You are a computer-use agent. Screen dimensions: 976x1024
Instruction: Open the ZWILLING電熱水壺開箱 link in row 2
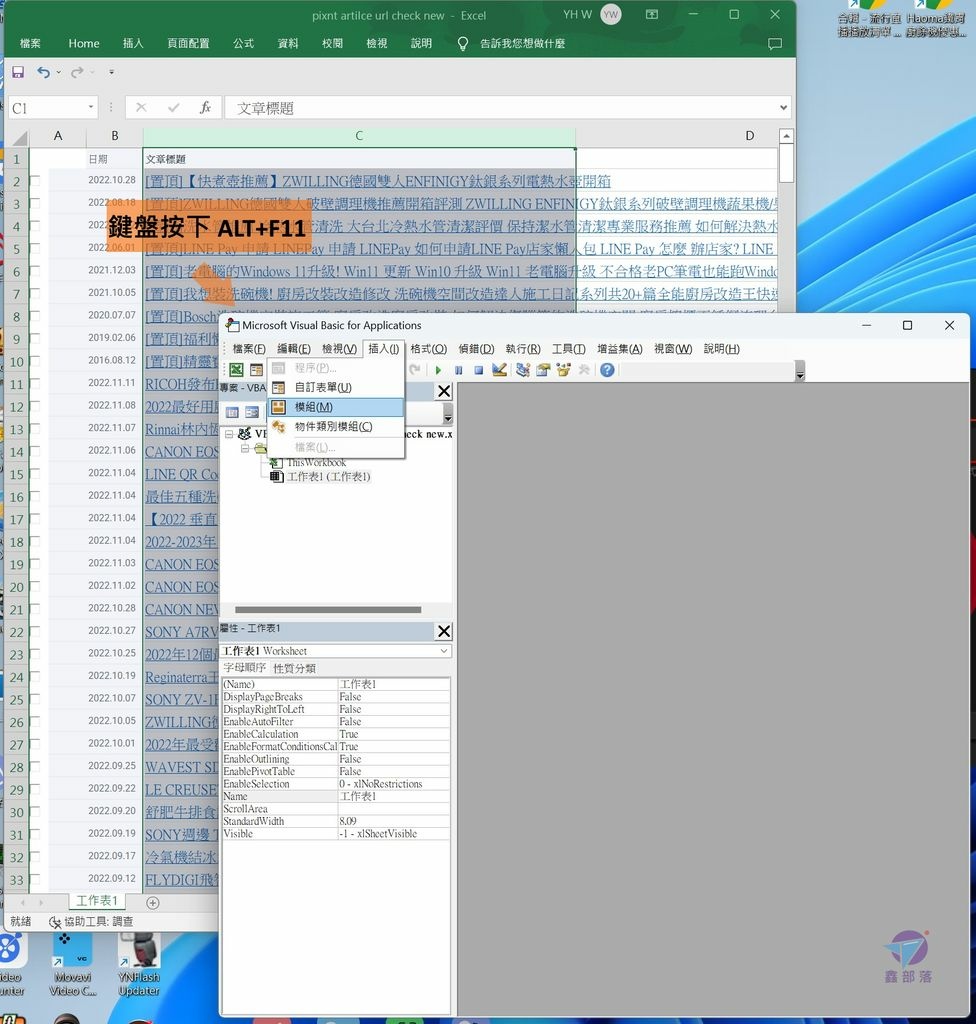[x=378, y=181]
